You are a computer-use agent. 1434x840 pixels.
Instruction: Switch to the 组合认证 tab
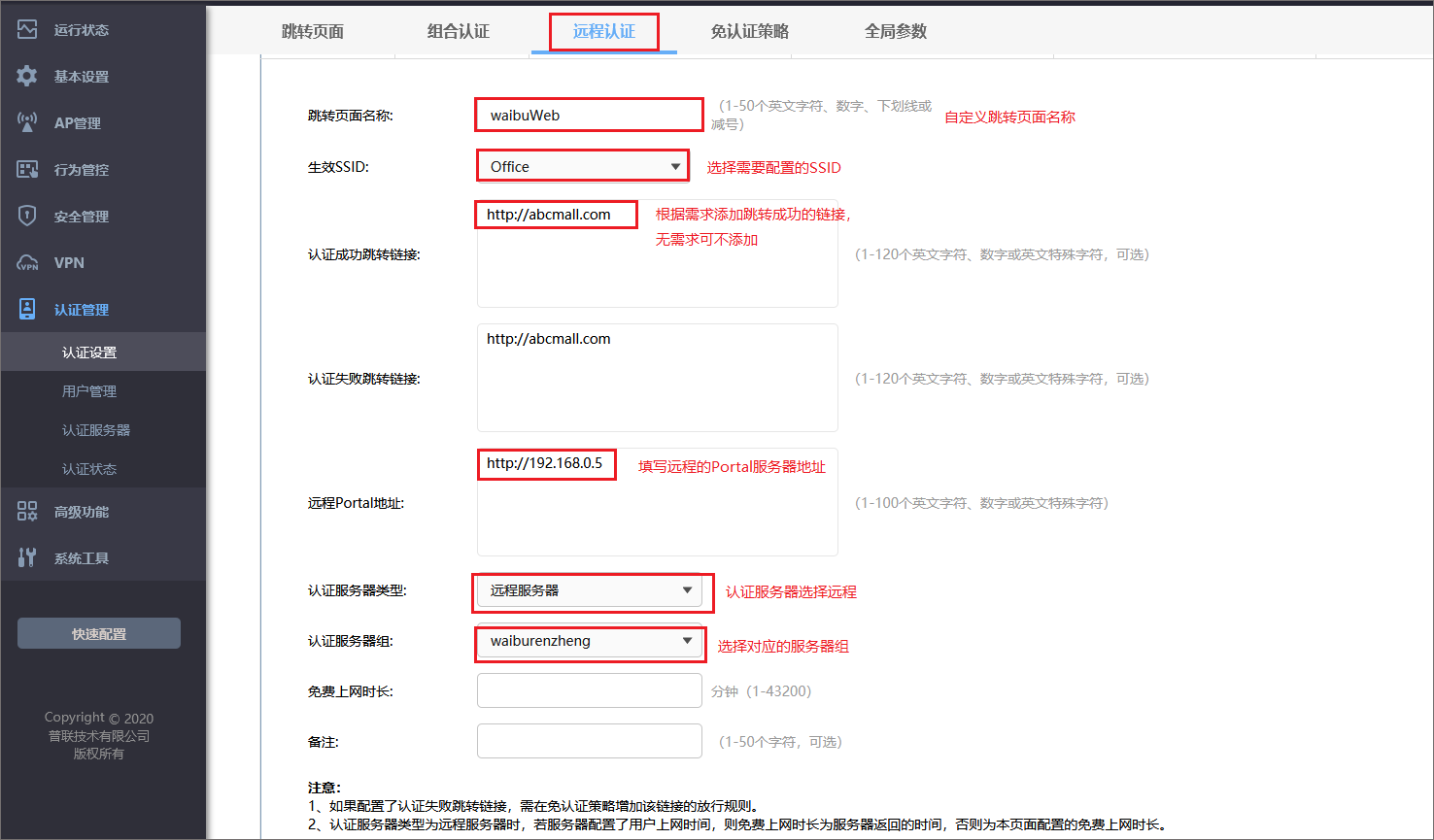(x=460, y=31)
